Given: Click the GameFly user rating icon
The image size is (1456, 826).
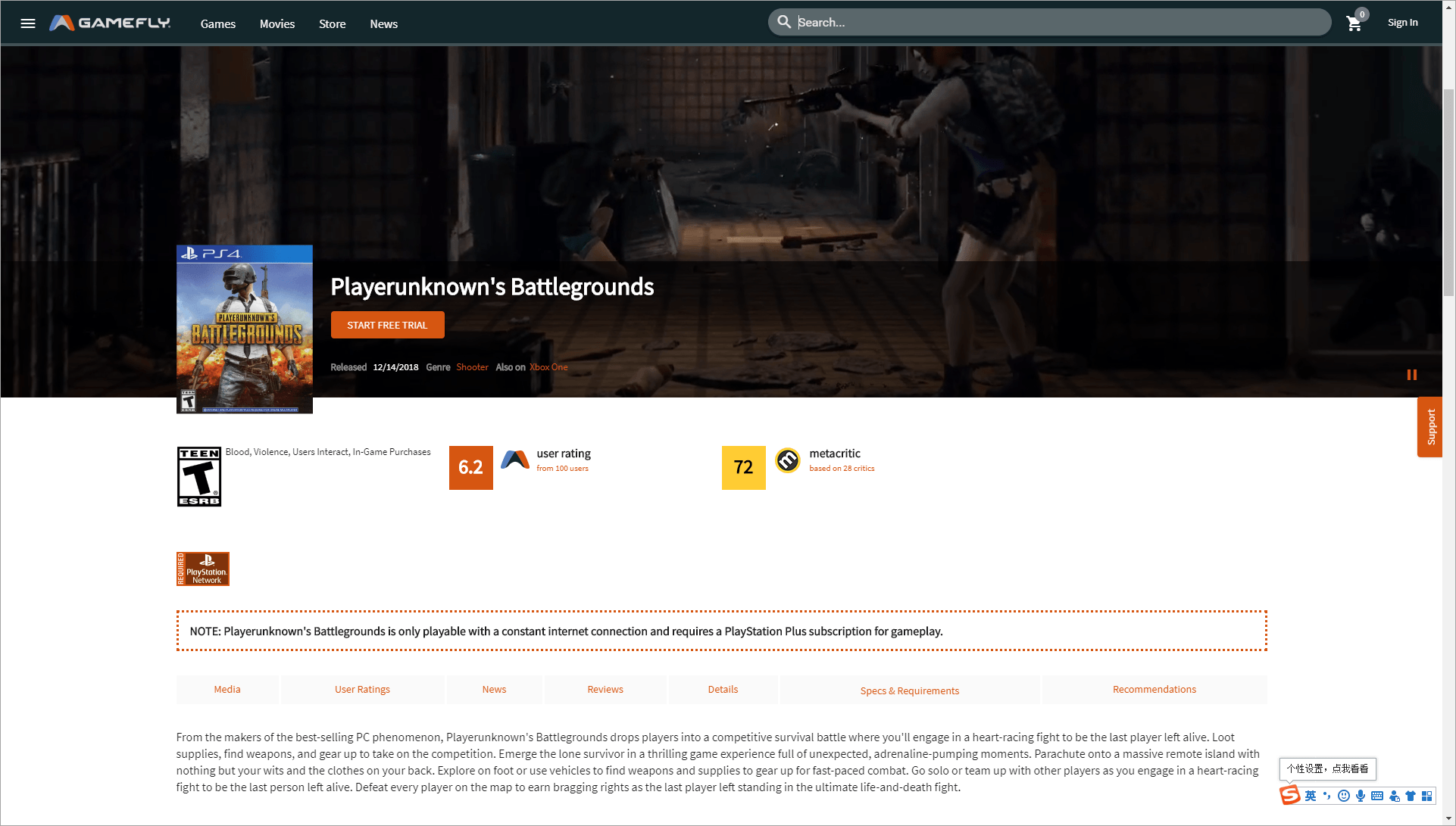Looking at the screenshot, I should tap(515, 460).
